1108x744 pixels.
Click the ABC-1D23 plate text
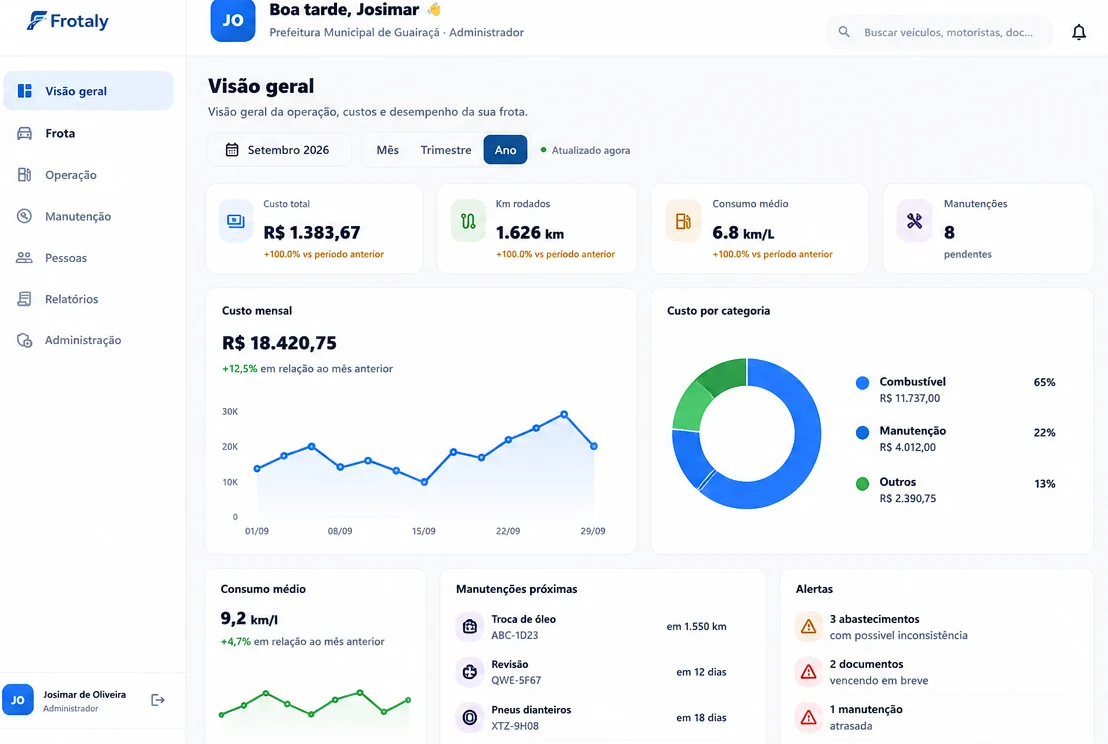coord(514,635)
